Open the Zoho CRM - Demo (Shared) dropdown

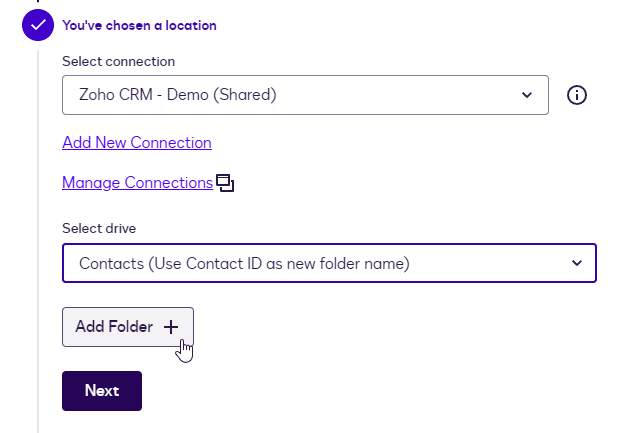(305, 95)
